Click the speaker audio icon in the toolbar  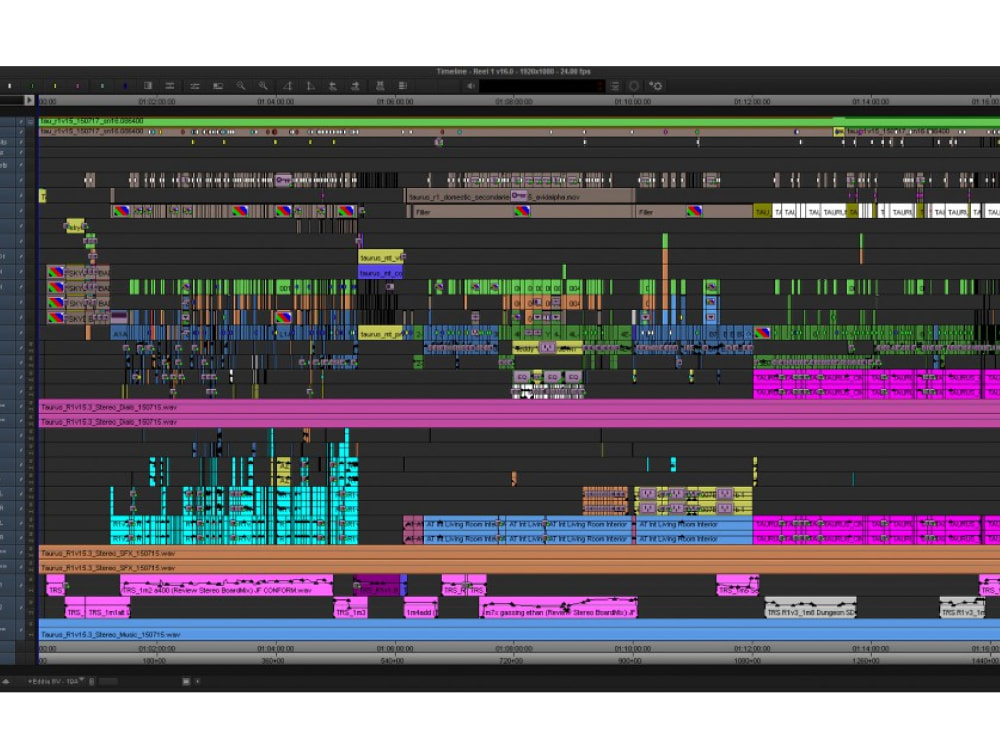click(470, 86)
